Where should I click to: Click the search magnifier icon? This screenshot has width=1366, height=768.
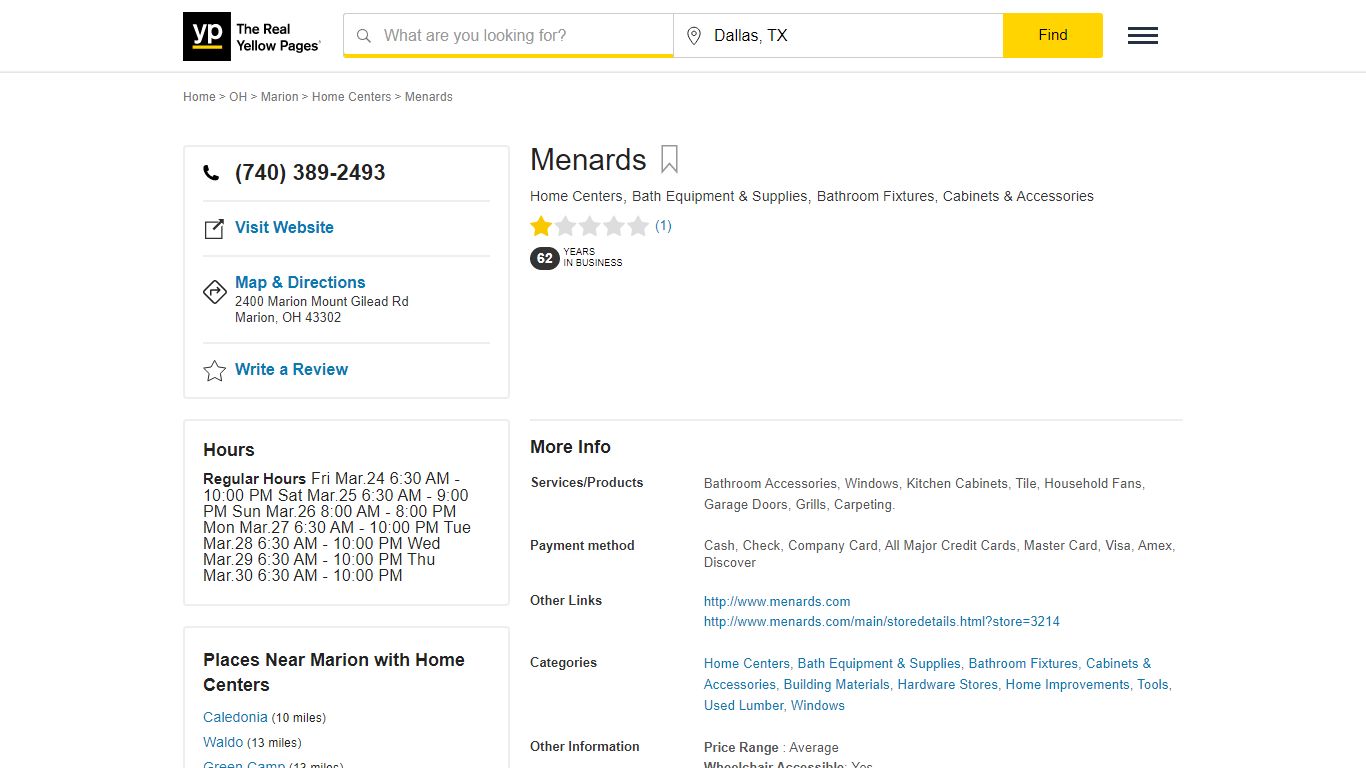coord(364,36)
